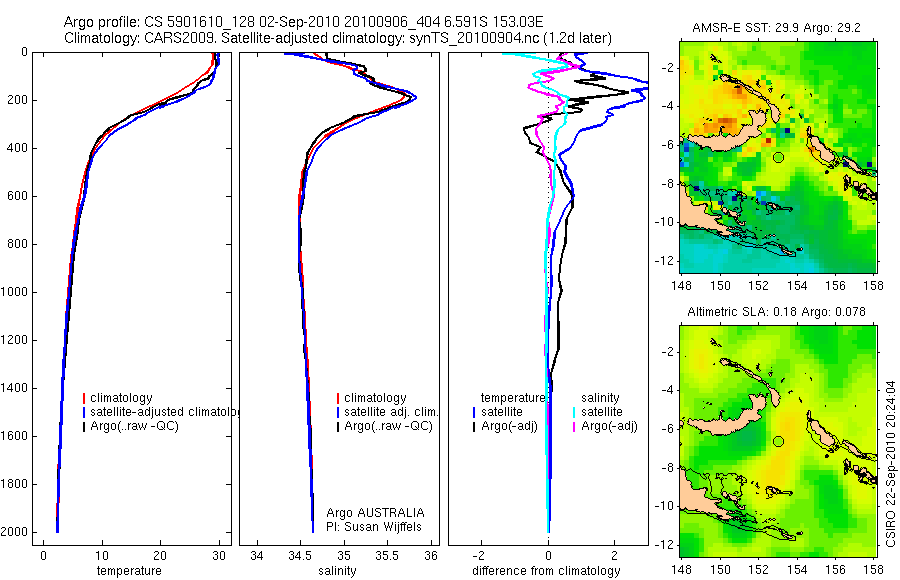
Task: Click the 'PI: Susan Wijffels' text
Action: [374, 527]
